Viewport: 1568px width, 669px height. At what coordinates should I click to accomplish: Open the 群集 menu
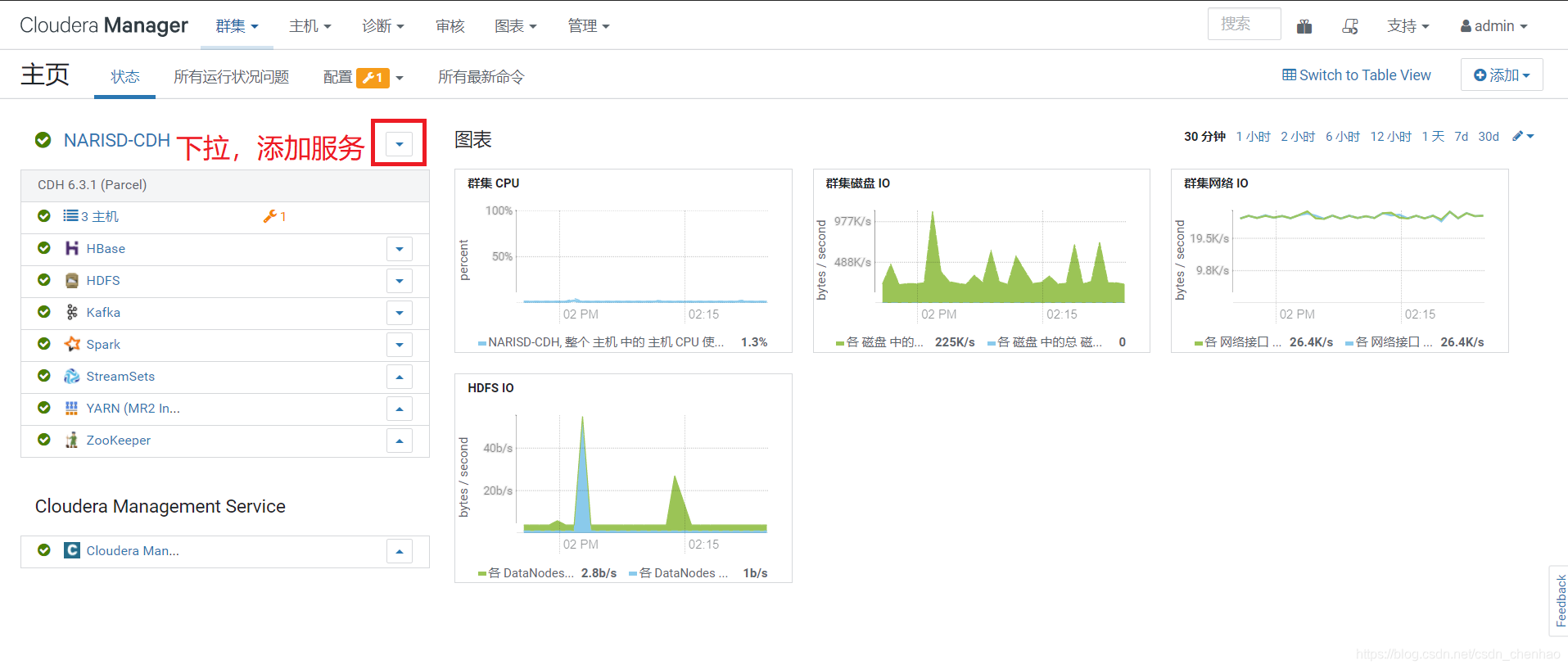click(x=237, y=26)
